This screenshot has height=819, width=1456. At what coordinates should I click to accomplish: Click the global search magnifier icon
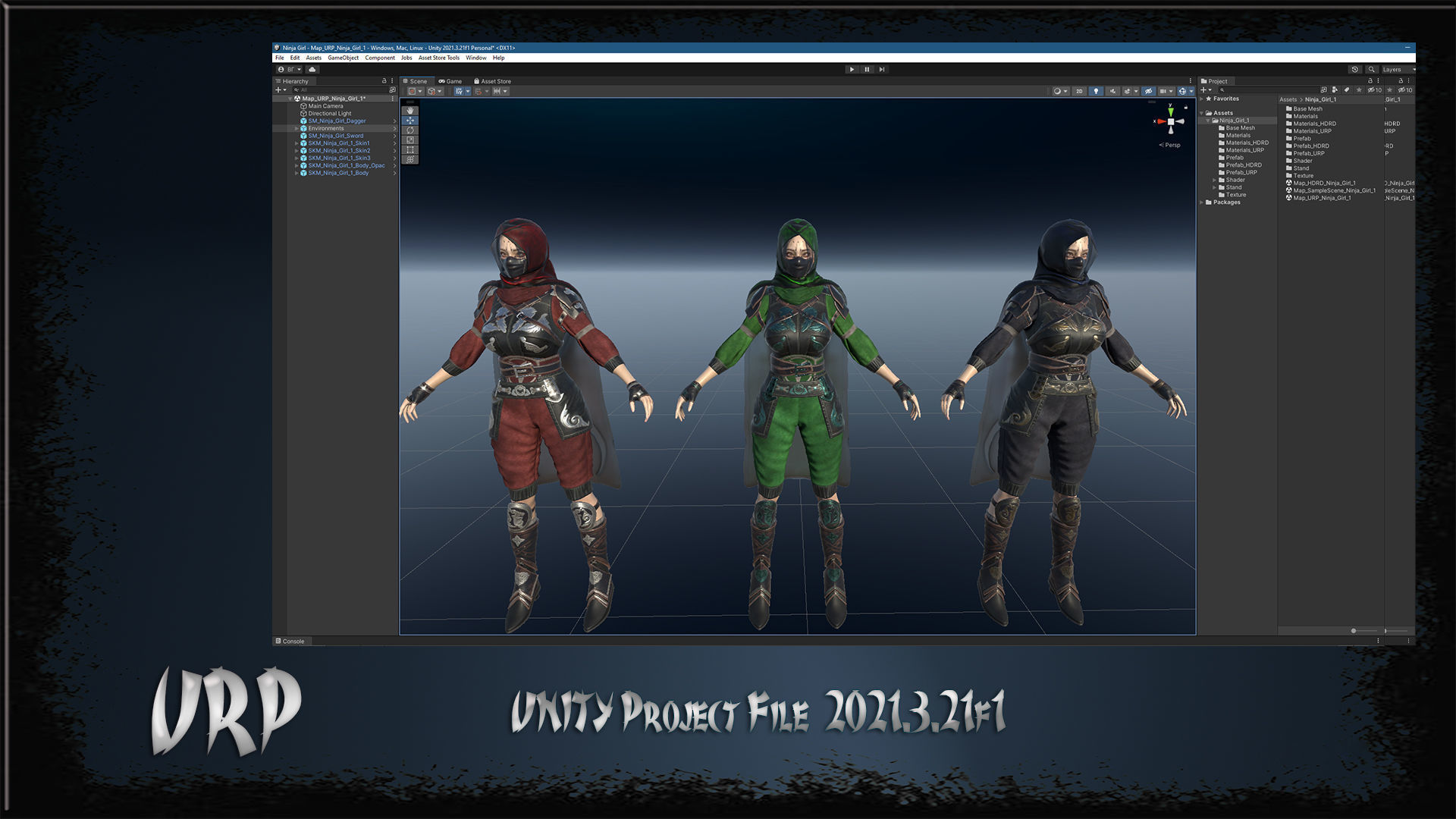coord(1371,69)
